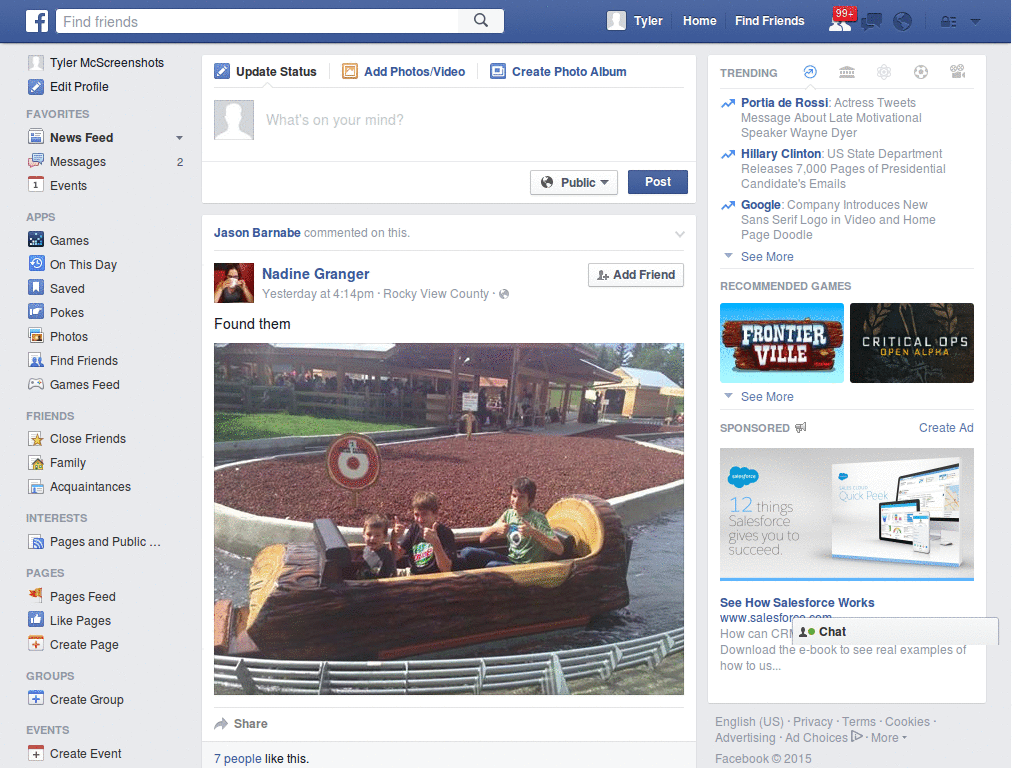Click the search magnifier icon
This screenshot has height=768, width=1024.
click(x=481, y=21)
